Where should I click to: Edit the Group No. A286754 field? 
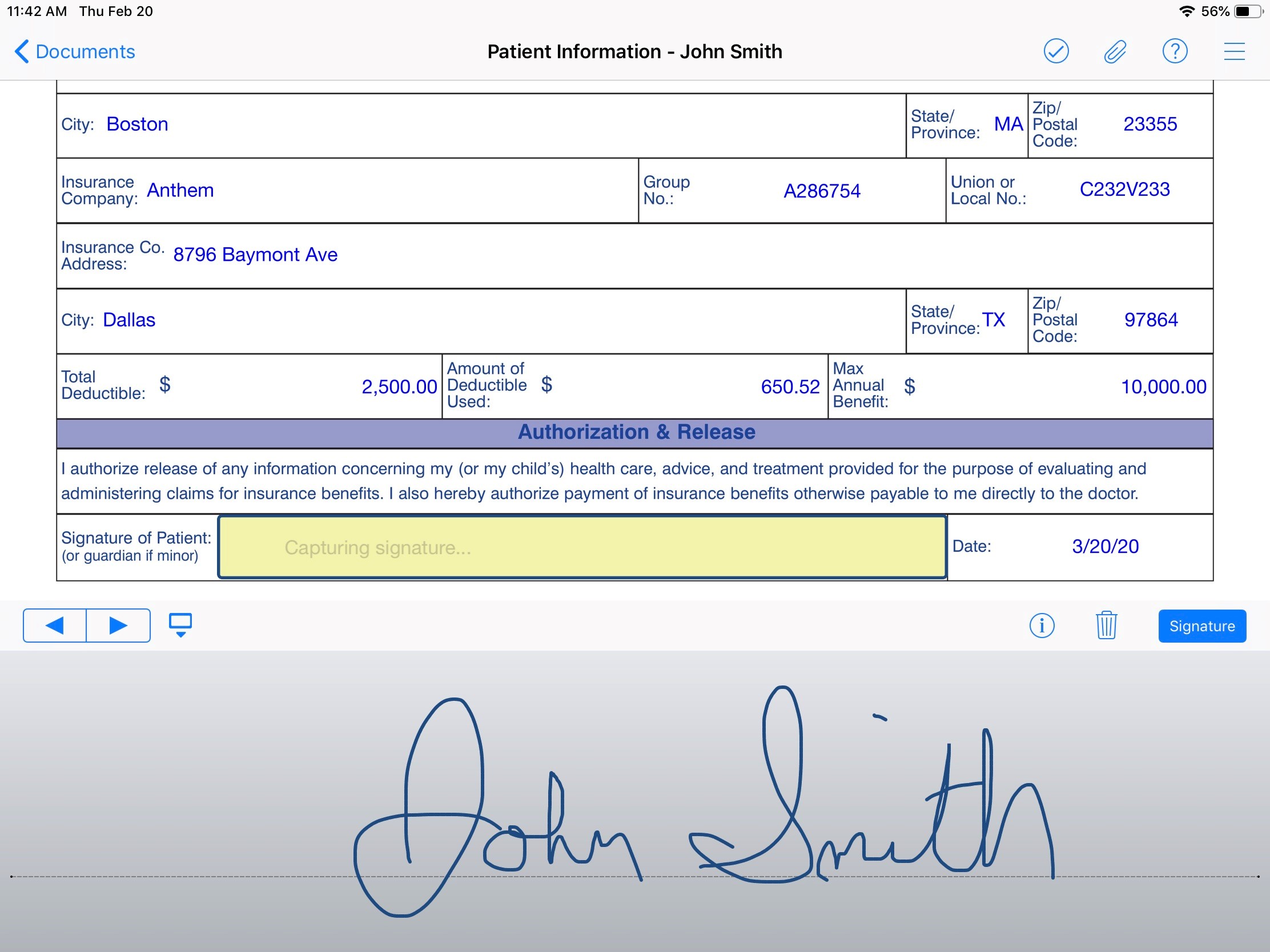(821, 191)
